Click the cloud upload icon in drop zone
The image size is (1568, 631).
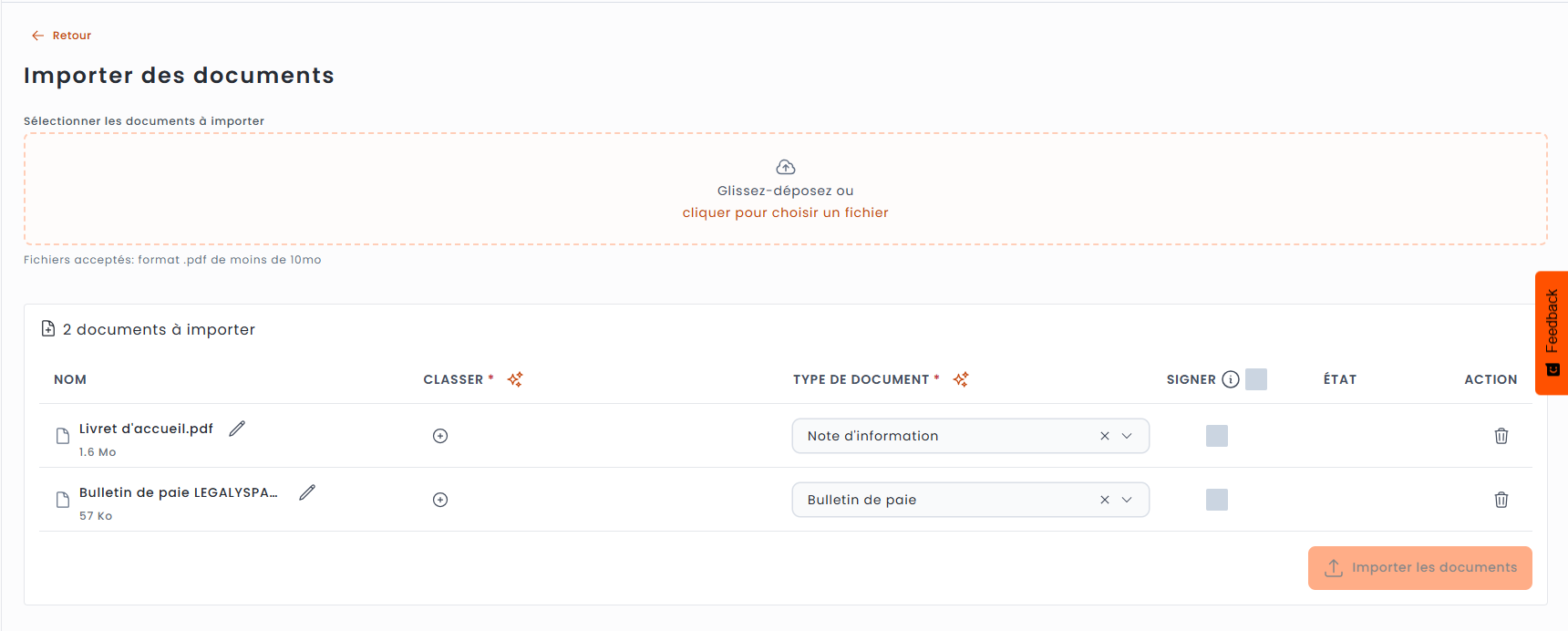(x=786, y=167)
